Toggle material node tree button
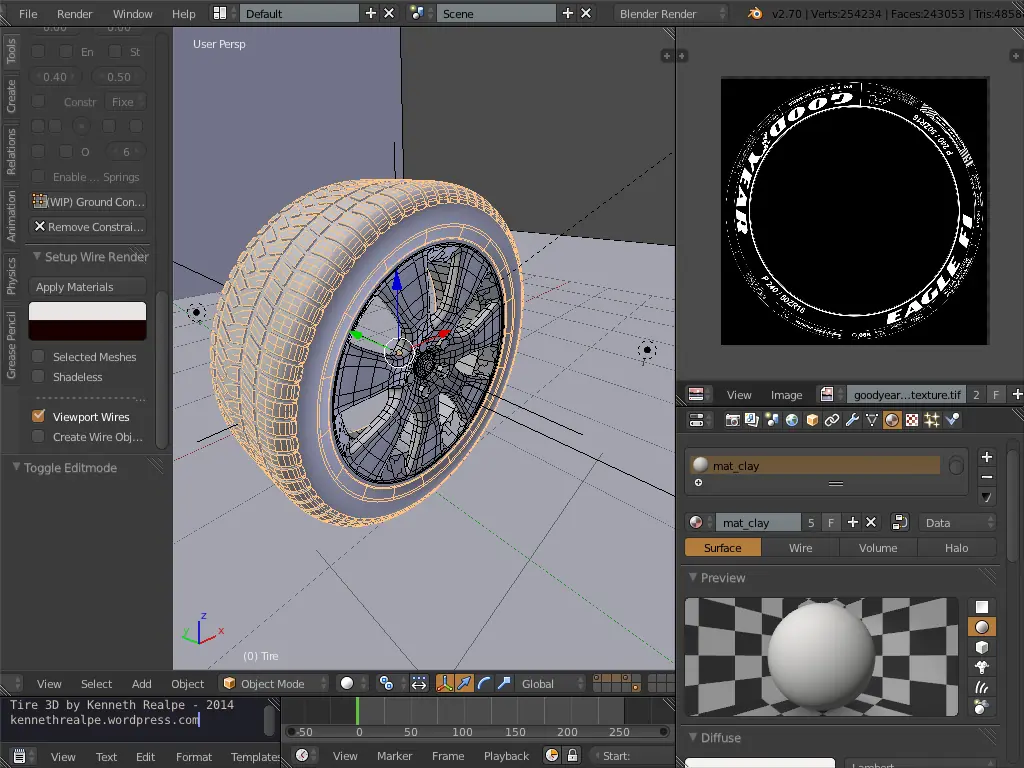Image resolution: width=1024 pixels, height=768 pixels. point(899,522)
